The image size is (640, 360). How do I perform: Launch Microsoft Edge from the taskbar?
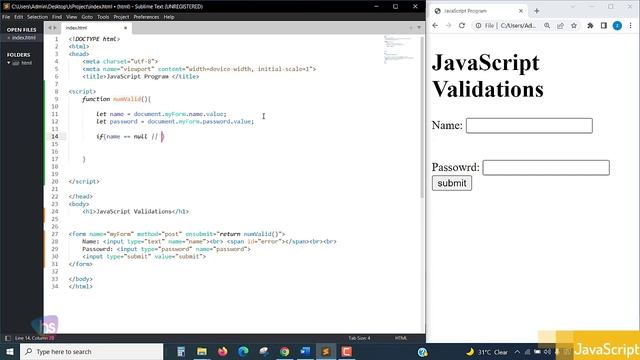(243, 351)
